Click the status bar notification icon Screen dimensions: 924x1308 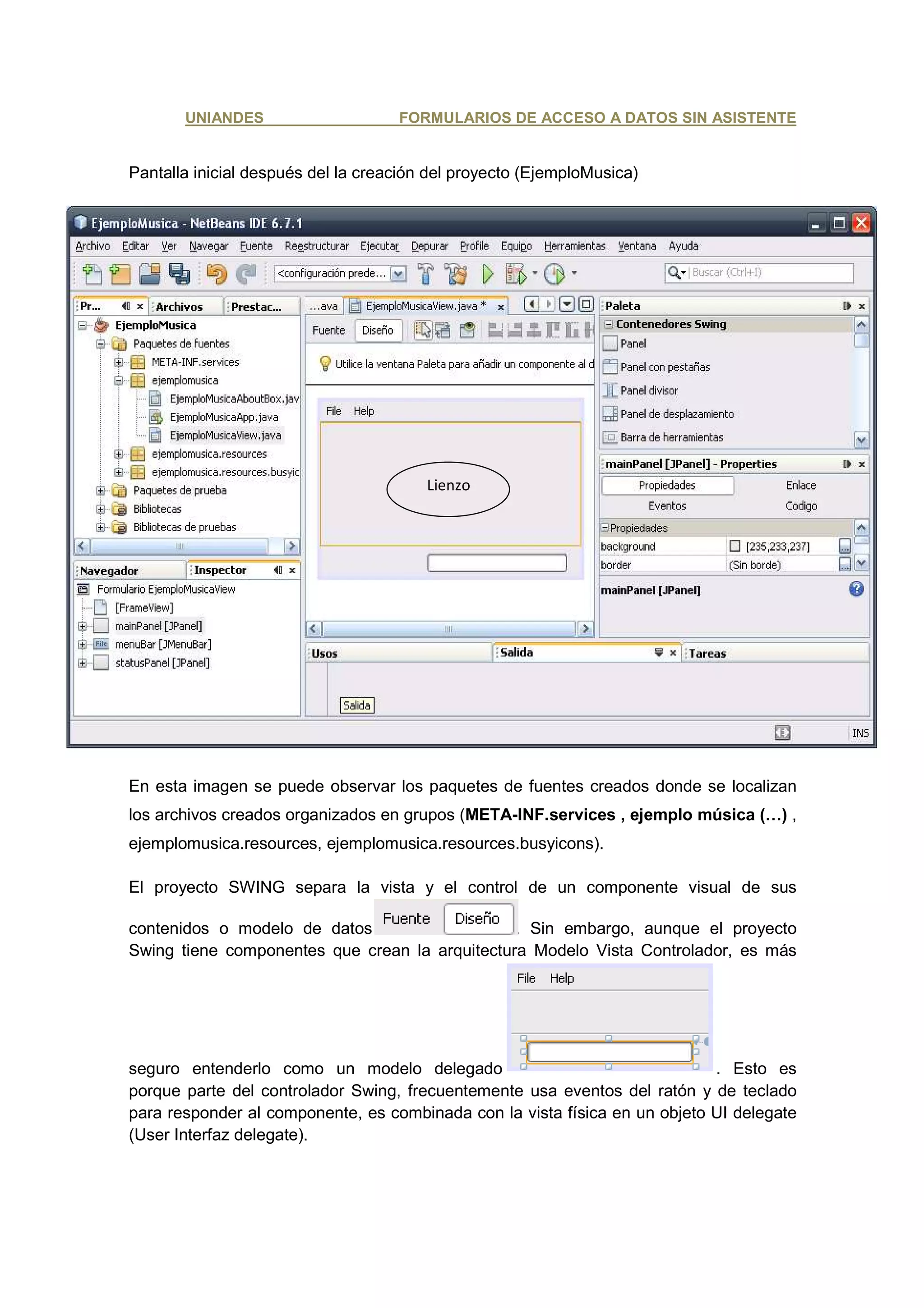(x=782, y=733)
